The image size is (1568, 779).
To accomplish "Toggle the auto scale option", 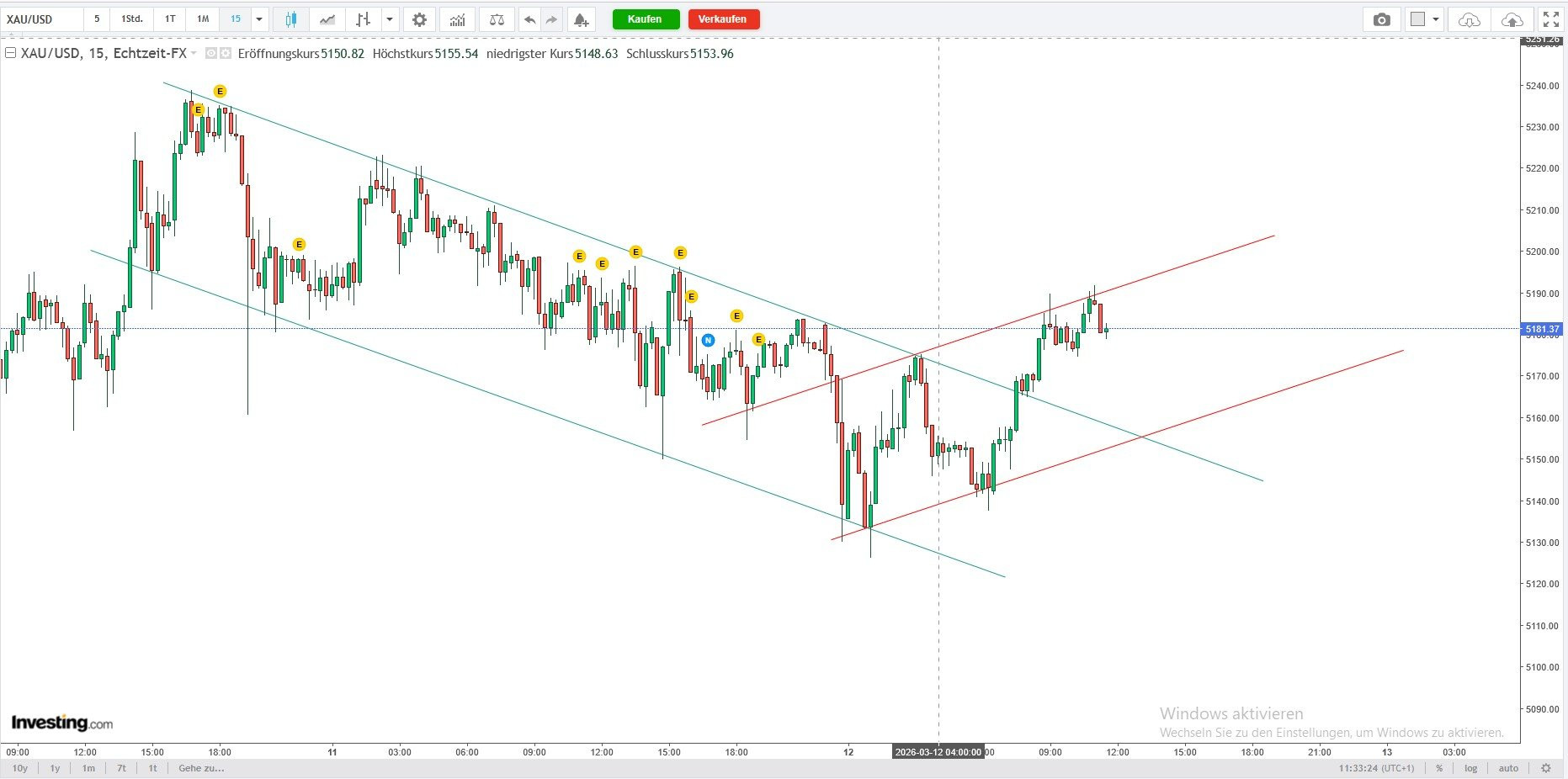I will click(x=1508, y=768).
